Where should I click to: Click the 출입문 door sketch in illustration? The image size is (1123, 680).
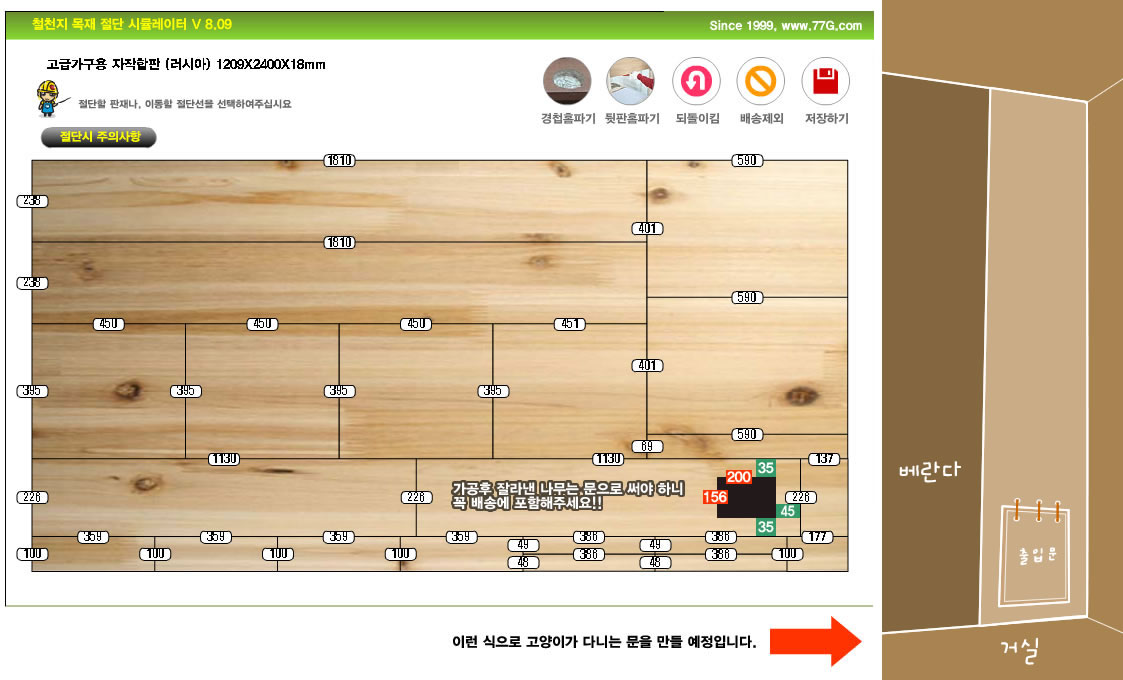coord(1037,553)
